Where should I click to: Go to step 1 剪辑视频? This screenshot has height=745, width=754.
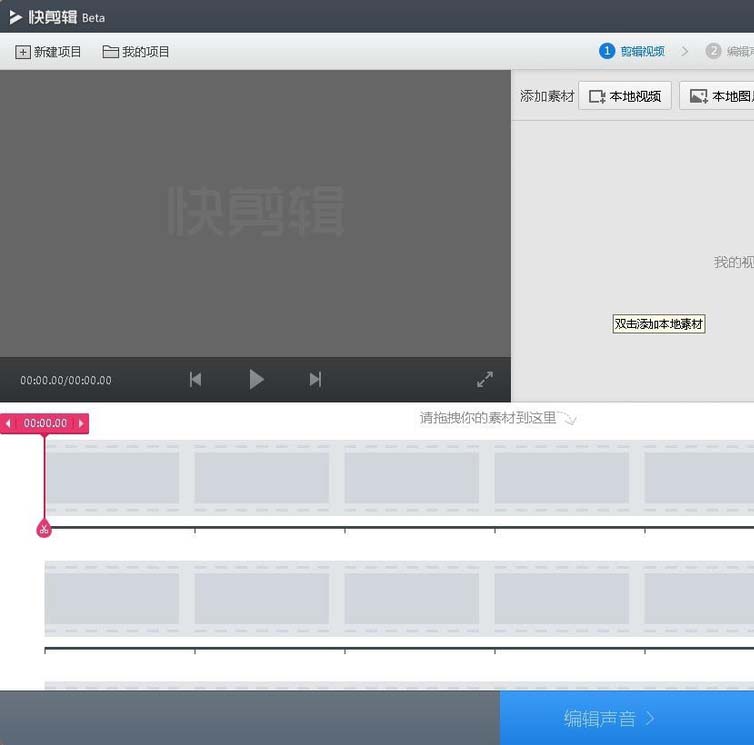632,51
